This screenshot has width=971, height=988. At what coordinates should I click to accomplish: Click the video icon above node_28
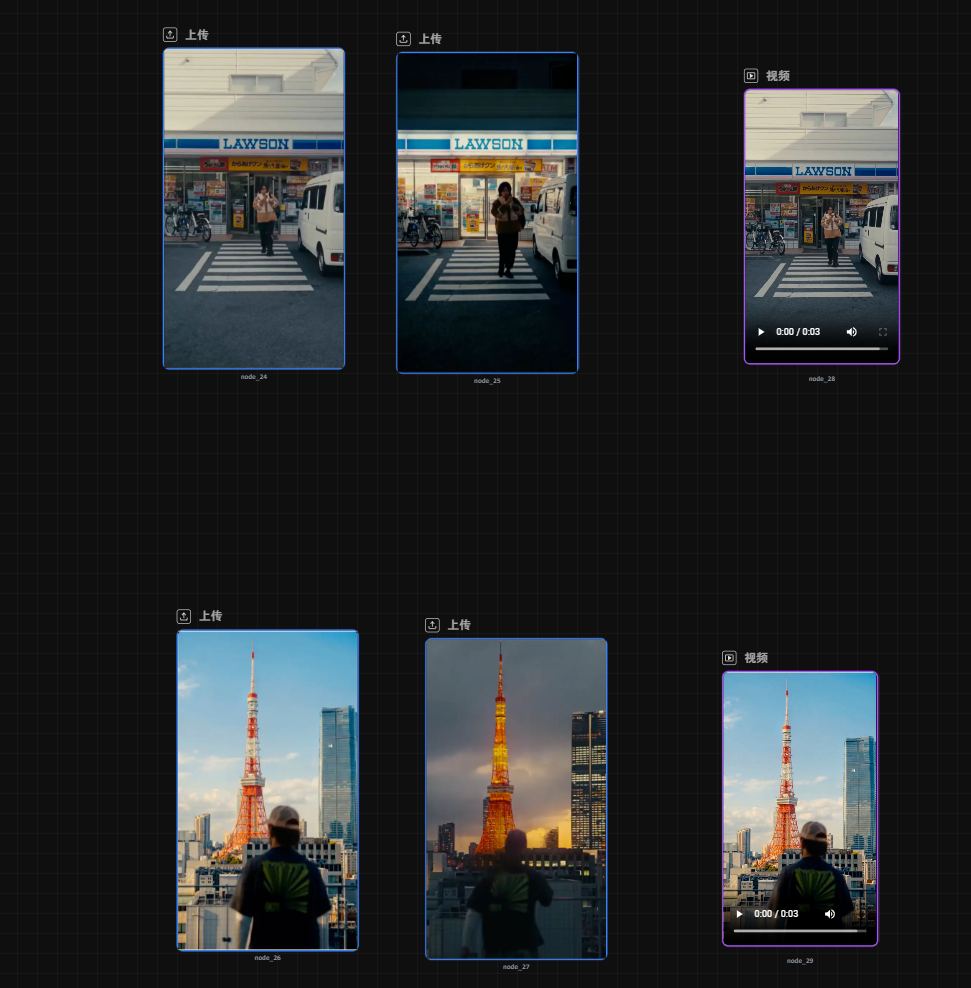click(x=751, y=76)
